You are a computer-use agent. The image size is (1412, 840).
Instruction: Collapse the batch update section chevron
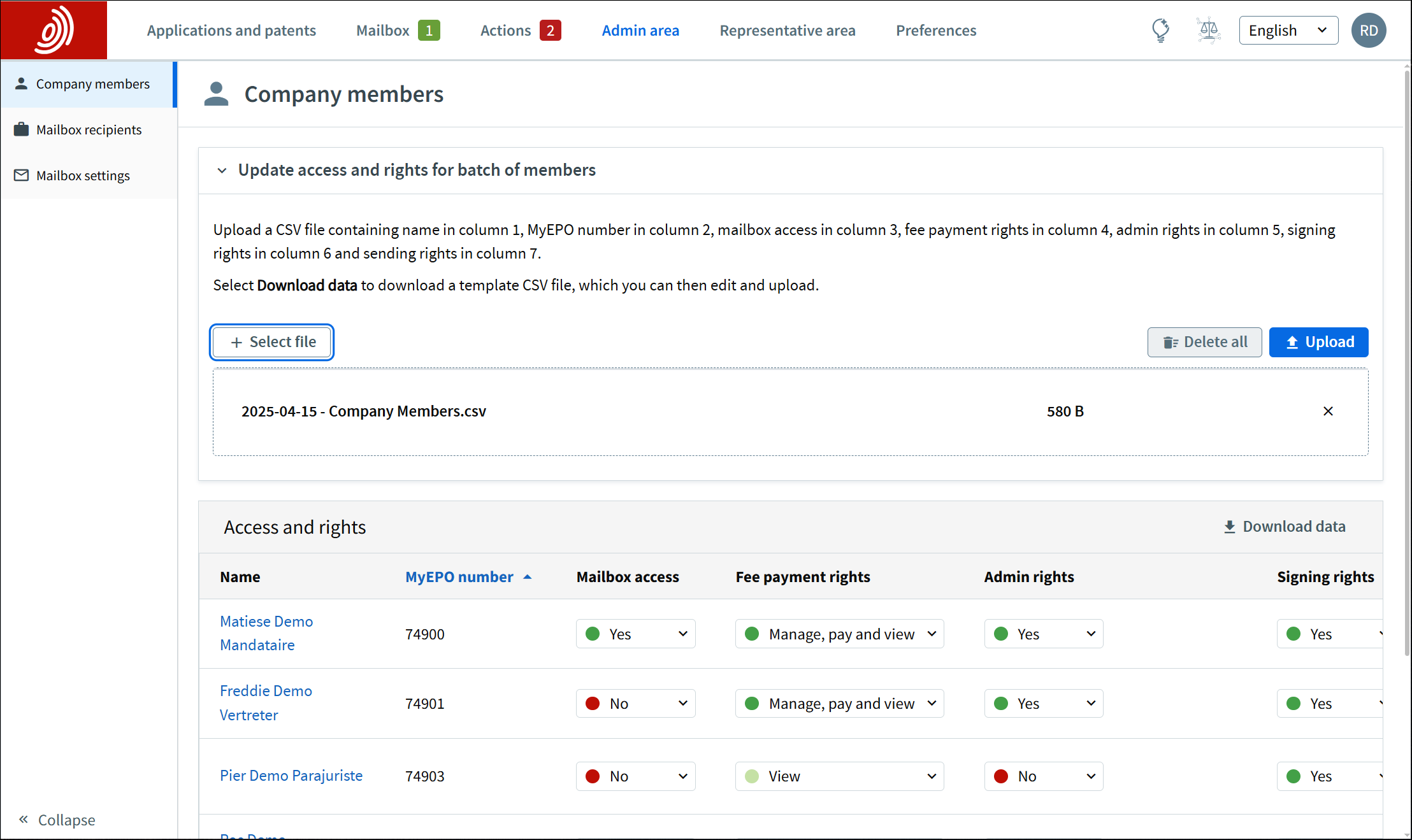(222, 170)
